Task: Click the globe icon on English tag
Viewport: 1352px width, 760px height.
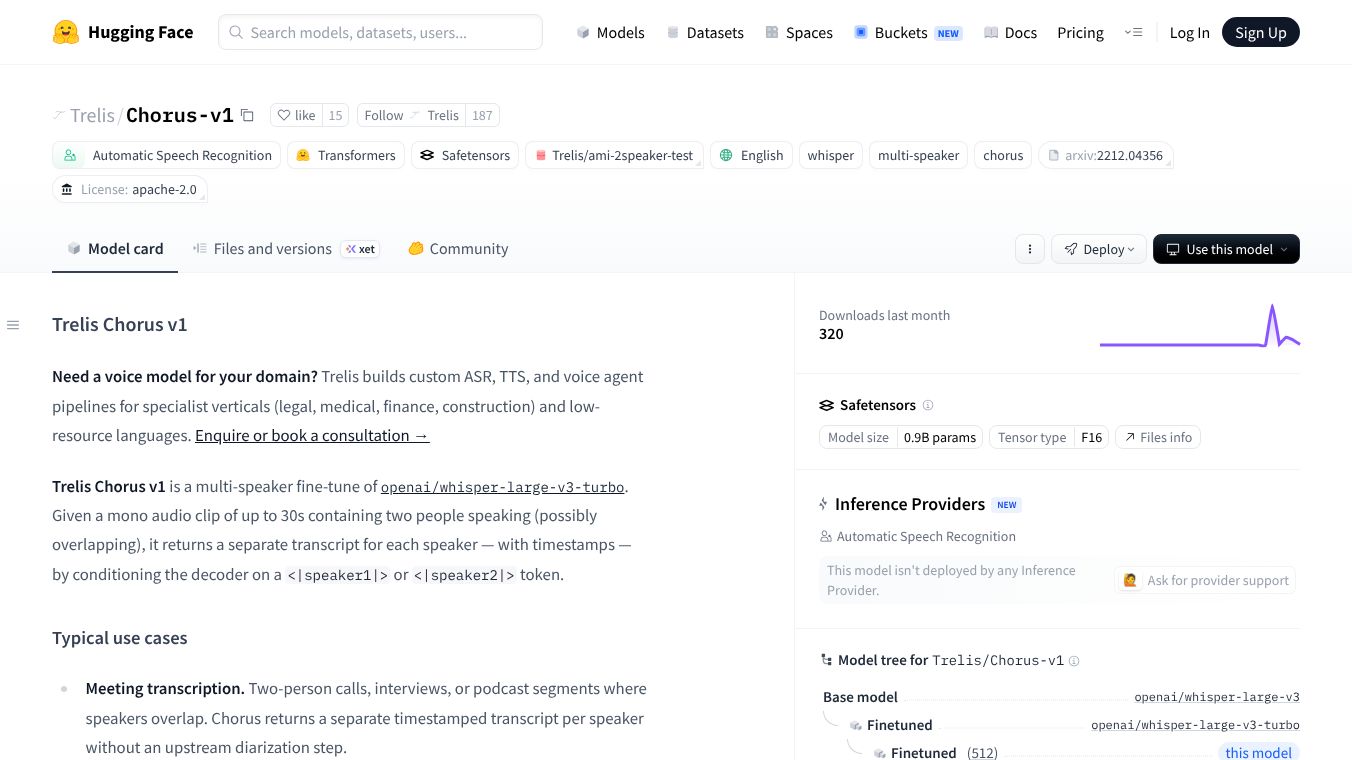Action: pyautogui.click(x=725, y=155)
